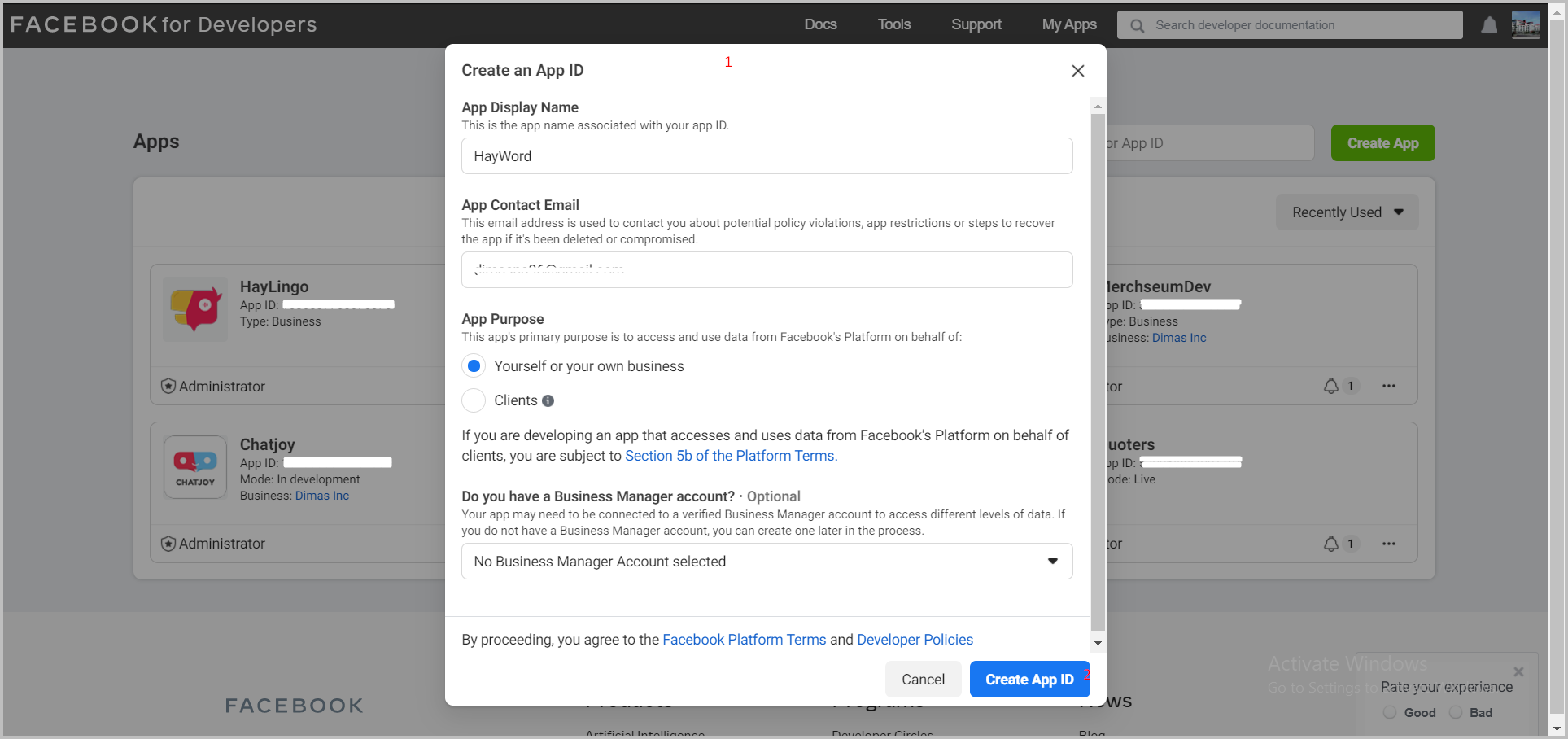Click the Chatjoy app name
The width and height of the screenshot is (1568, 739).
267,444
